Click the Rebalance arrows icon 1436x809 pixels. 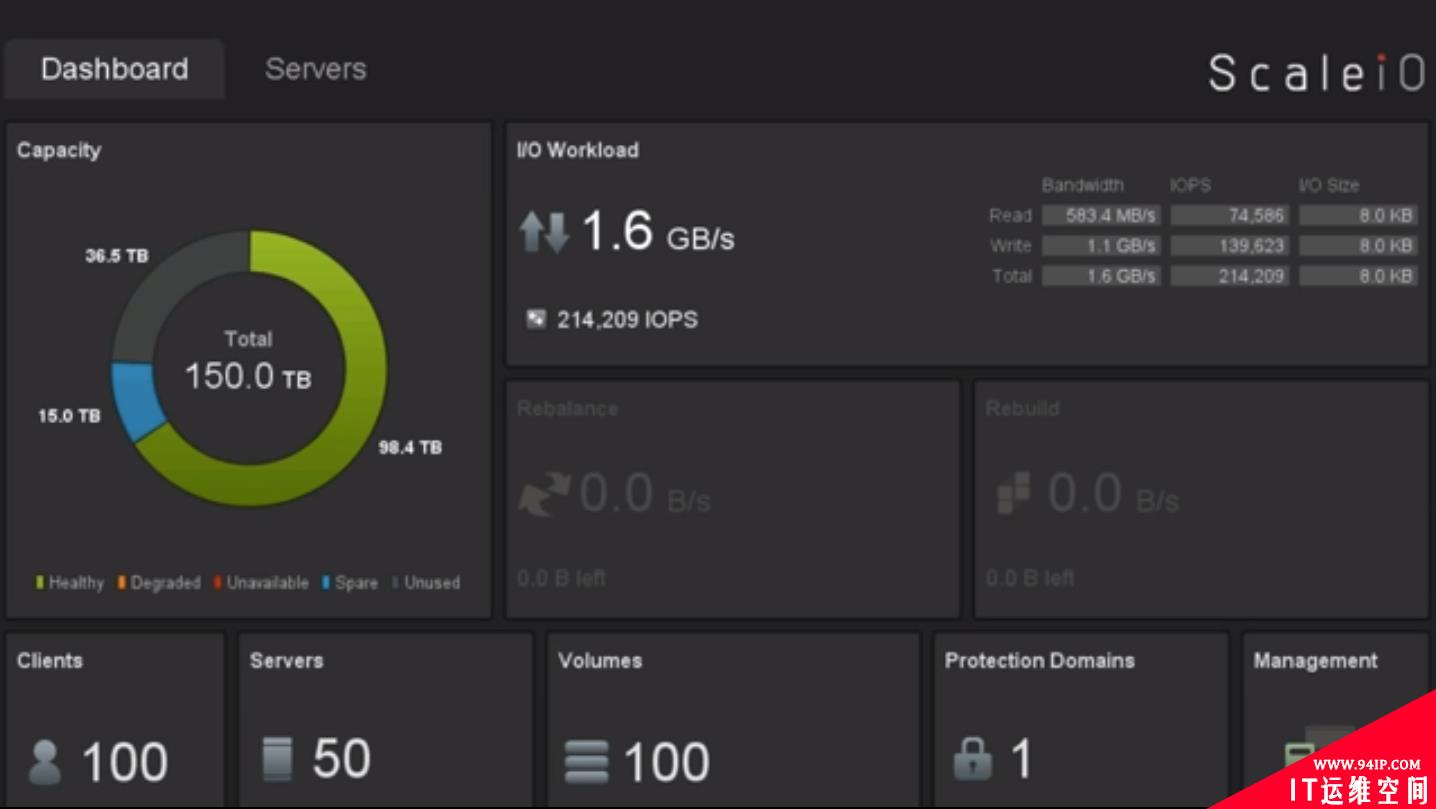[x=544, y=495]
